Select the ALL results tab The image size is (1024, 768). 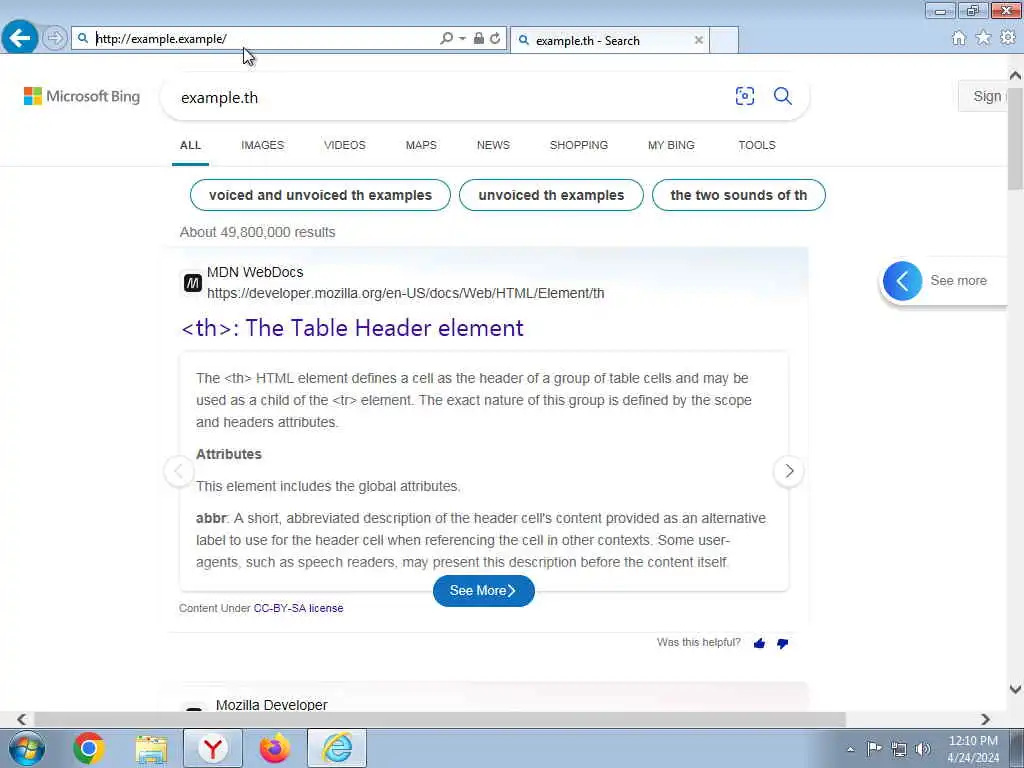click(190, 145)
